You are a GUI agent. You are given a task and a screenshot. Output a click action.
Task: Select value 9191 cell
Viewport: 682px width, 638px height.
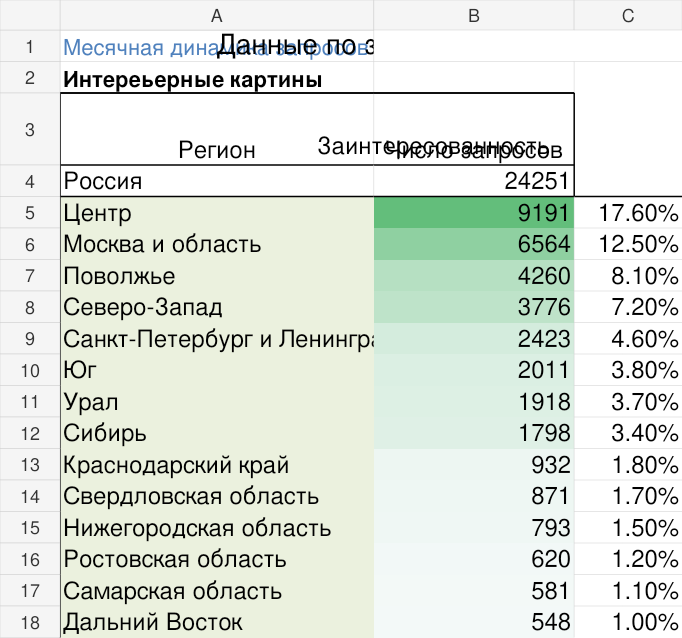(474, 212)
